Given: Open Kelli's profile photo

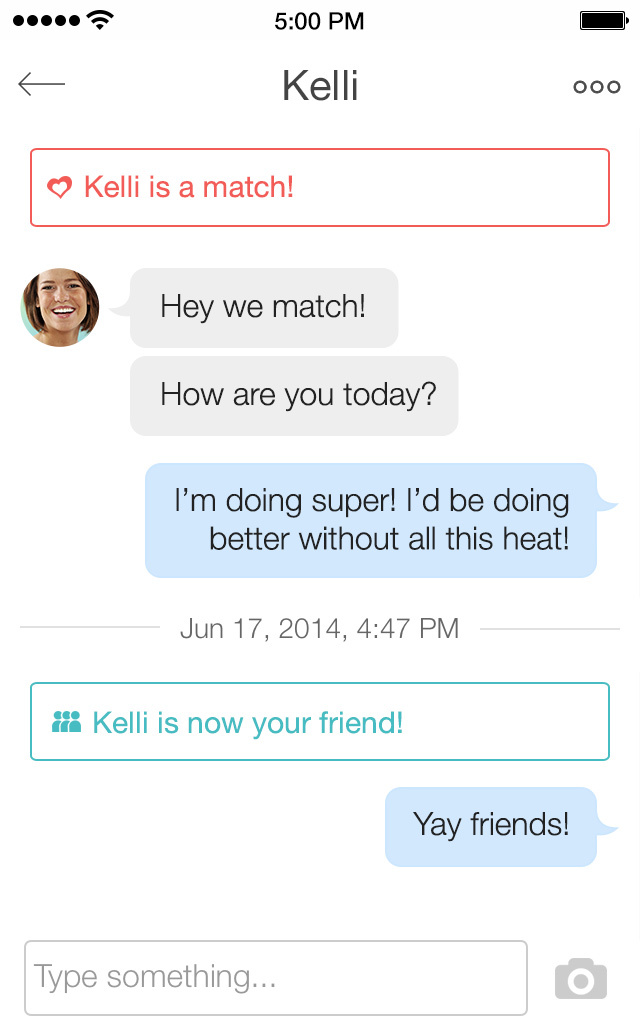Looking at the screenshot, I should coord(60,307).
